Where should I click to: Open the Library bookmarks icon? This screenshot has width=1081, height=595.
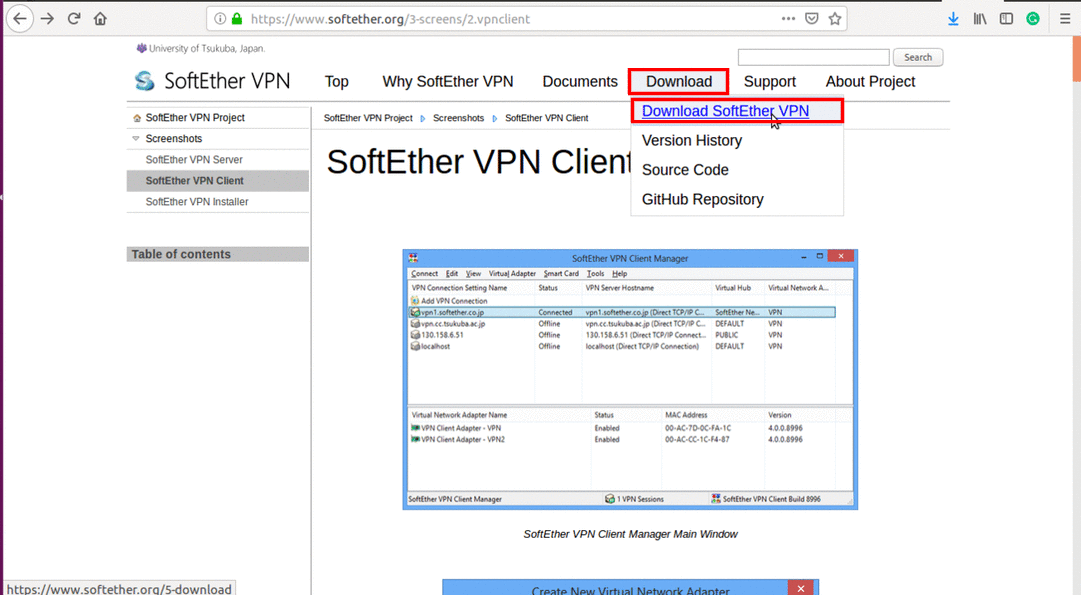pos(980,19)
